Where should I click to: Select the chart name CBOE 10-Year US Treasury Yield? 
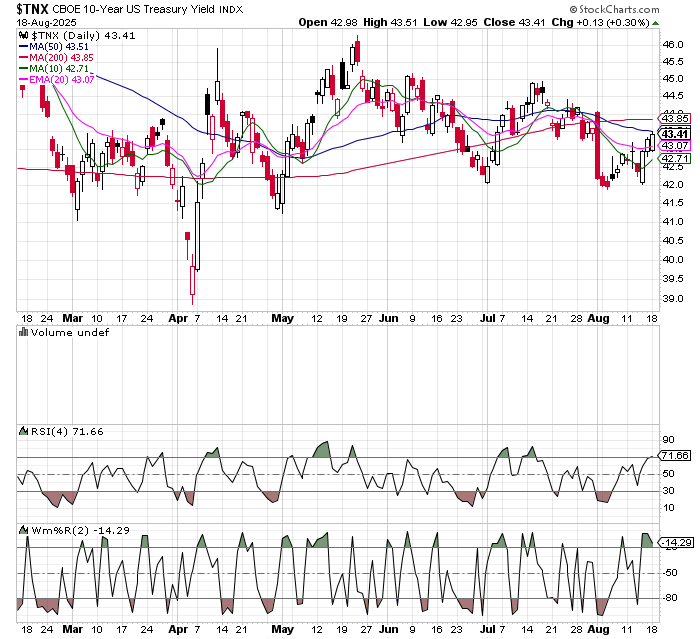(x=133, y=9)
